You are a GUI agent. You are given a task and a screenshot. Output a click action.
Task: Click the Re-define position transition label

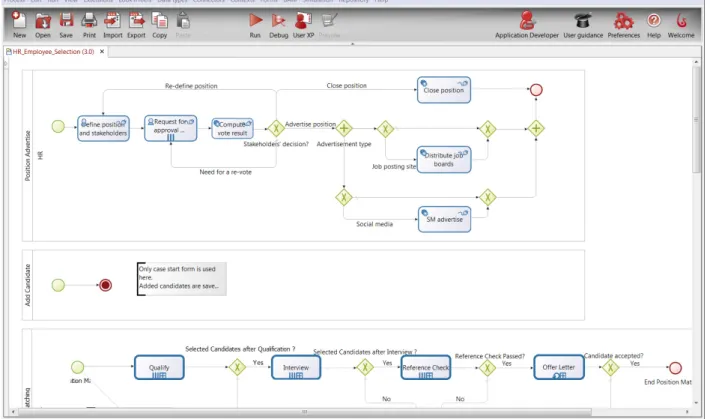(191, 86)
